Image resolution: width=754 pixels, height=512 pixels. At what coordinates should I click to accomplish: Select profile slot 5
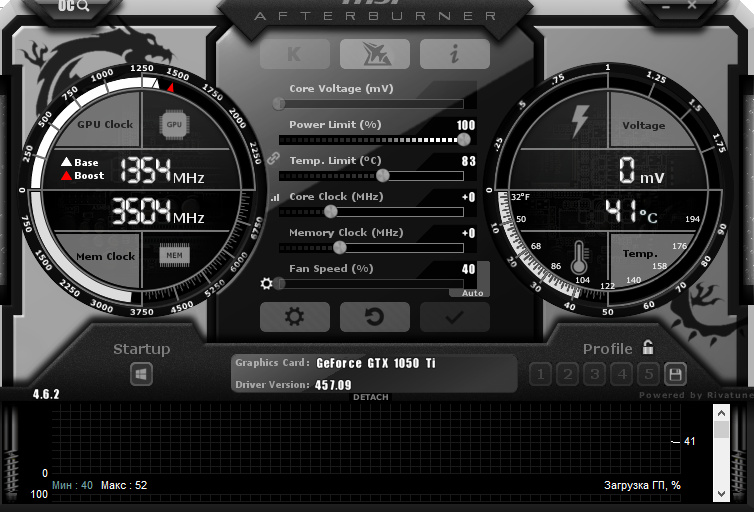pyautogui.click(x=649, y=374)
